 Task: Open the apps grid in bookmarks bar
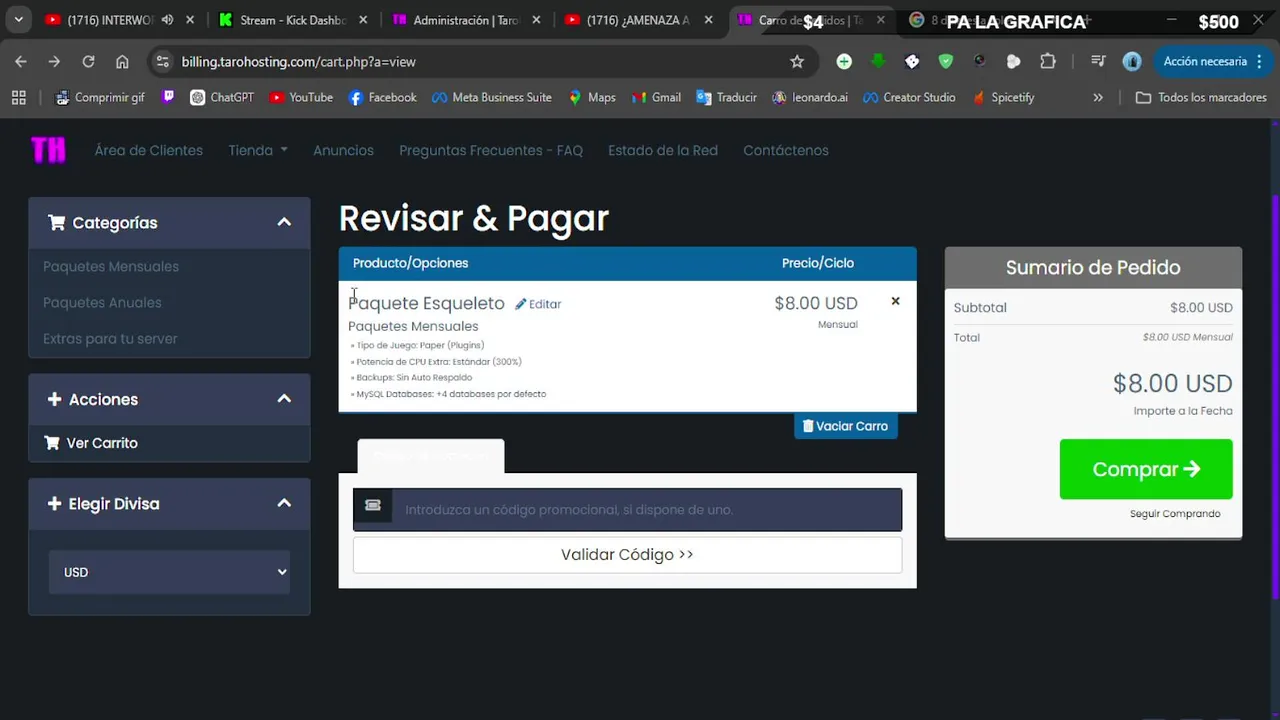(x=18, y=97)
